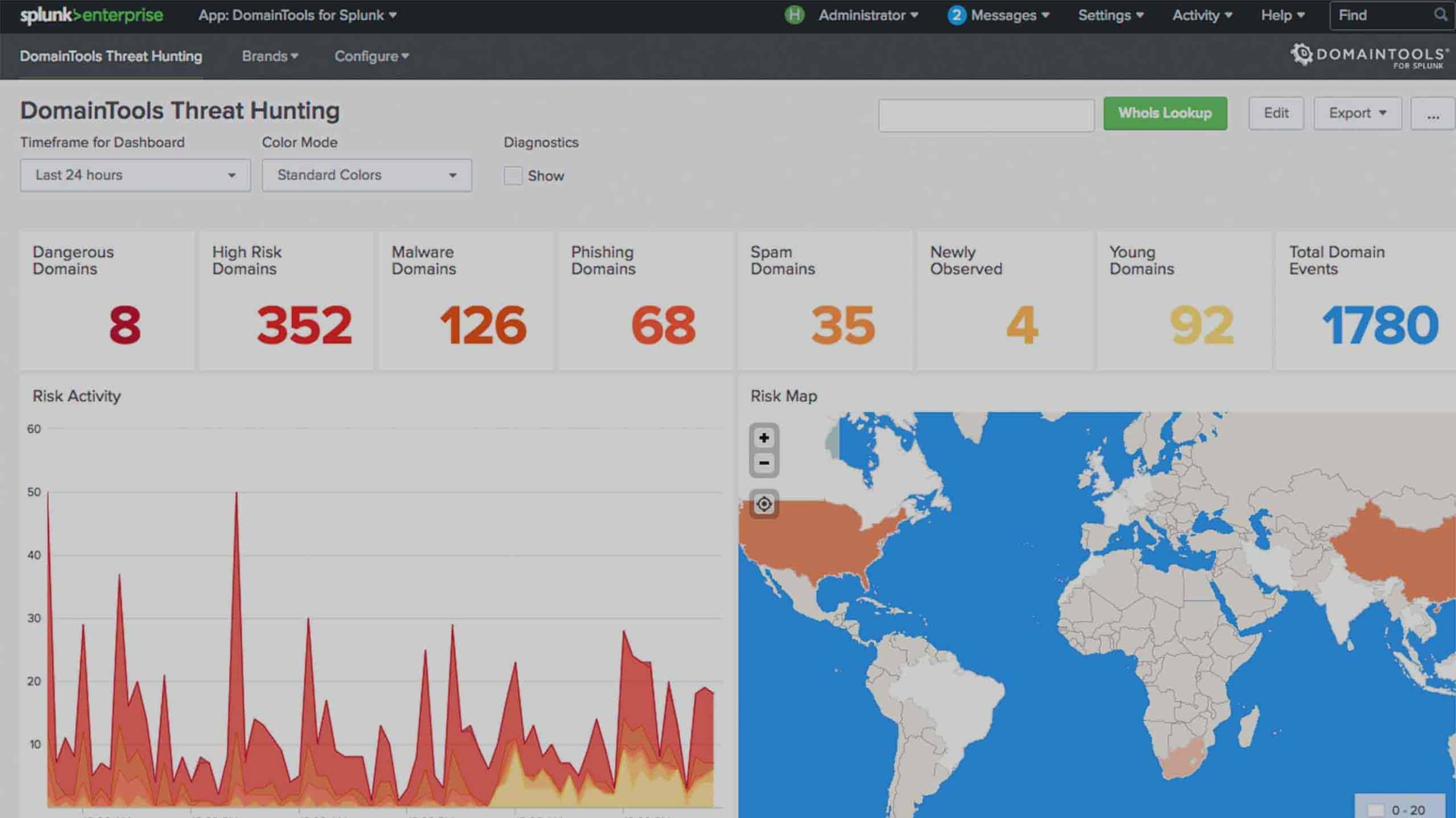Click the Phishing Domains value 68
Screen dimensions: 1456x818
pos(663,325)
